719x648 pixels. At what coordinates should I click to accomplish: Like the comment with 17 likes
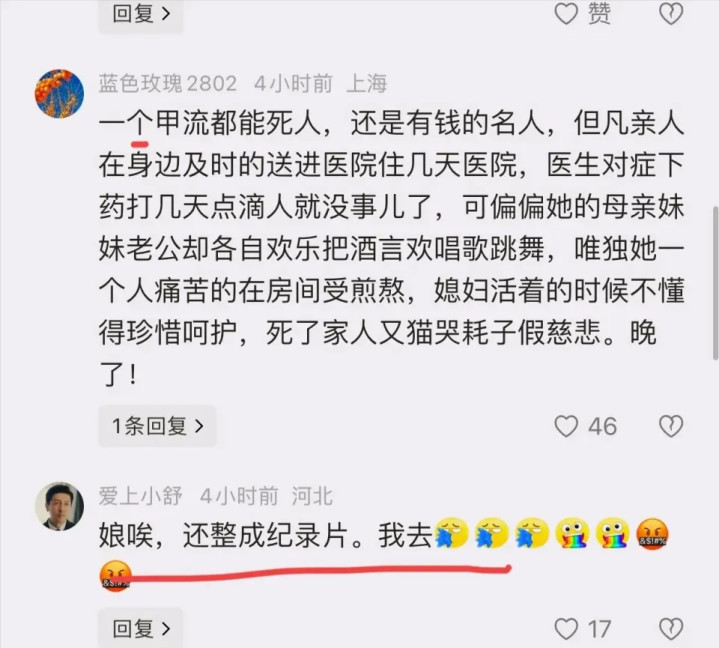pyautogui.click(x=566, y=629)
